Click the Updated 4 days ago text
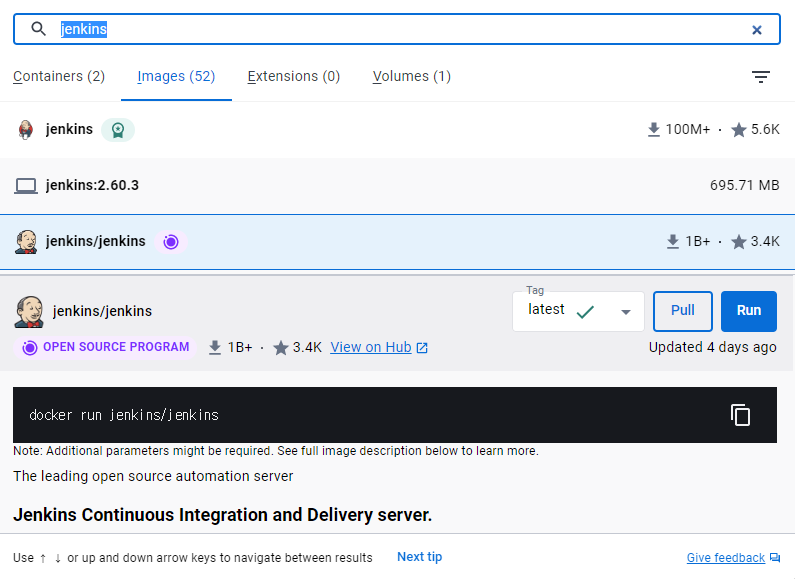 coord(712,347)
